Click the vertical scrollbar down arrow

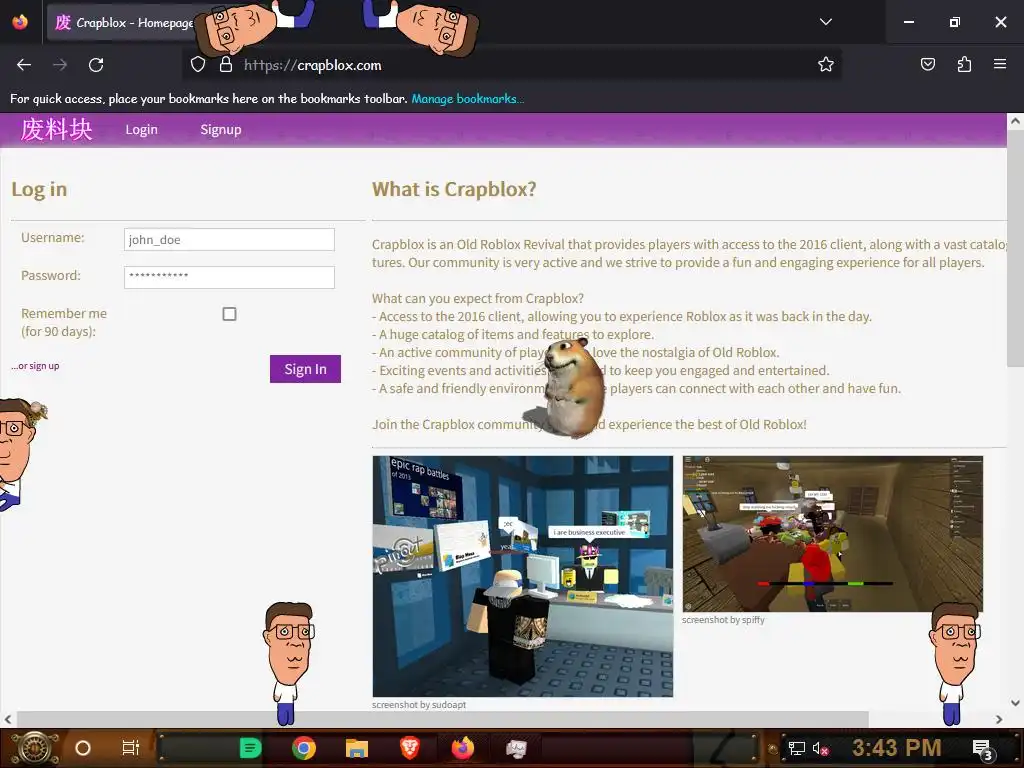[1015, 703]
